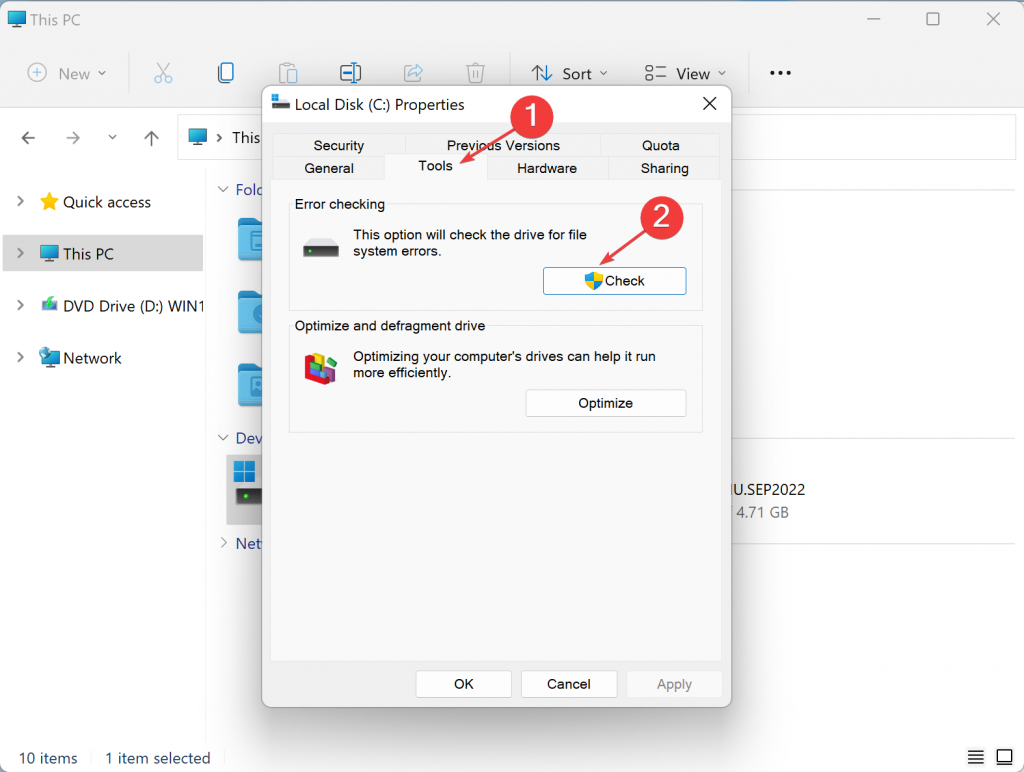Switch to the Hardware tab

point(547,168)
